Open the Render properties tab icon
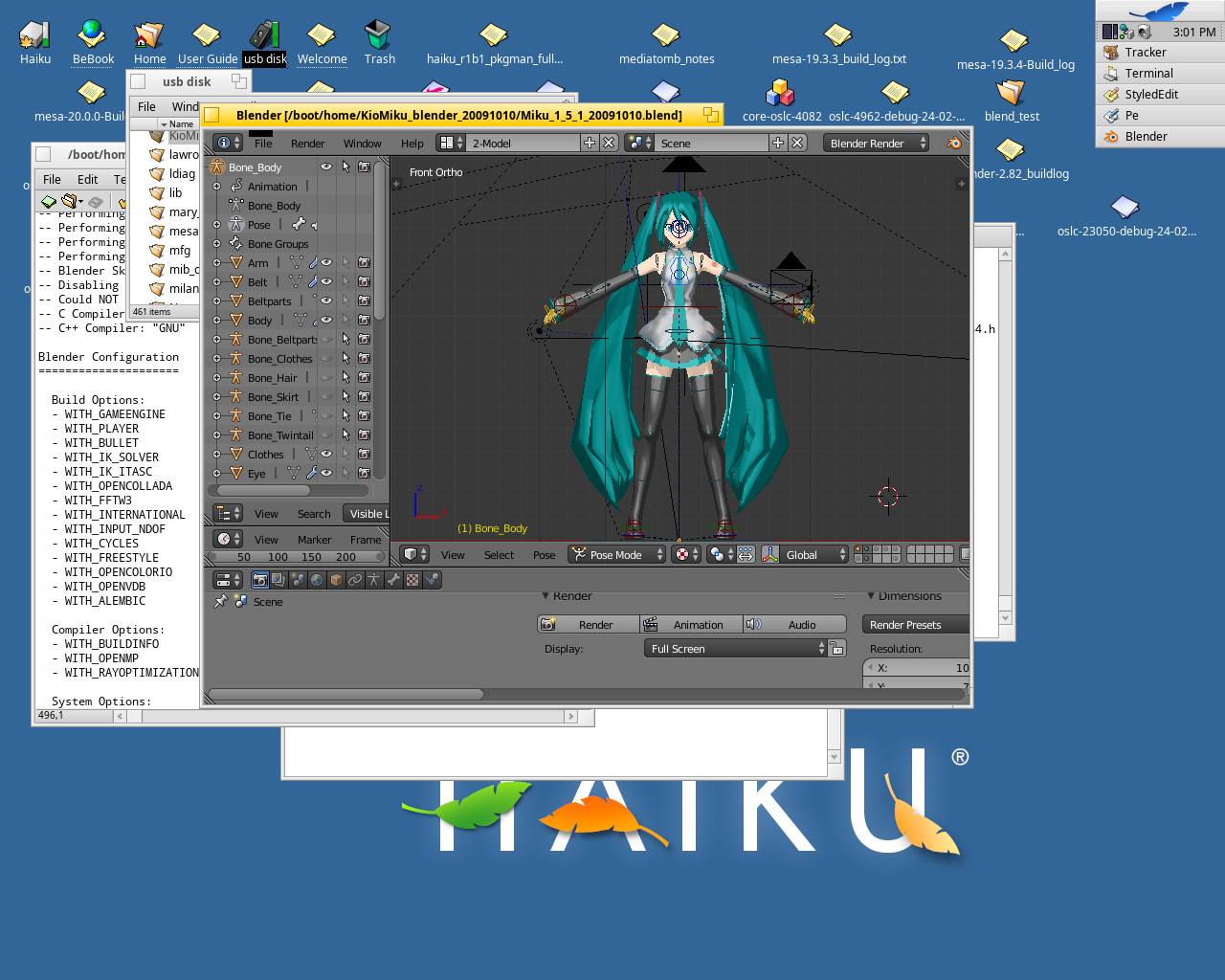Viewport: 1225px width, 980px height. pos(259,580)
